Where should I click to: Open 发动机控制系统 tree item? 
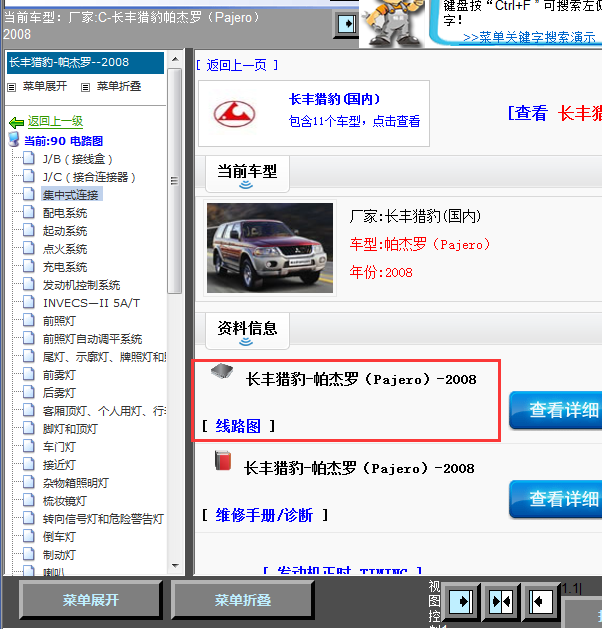(81, 285)
